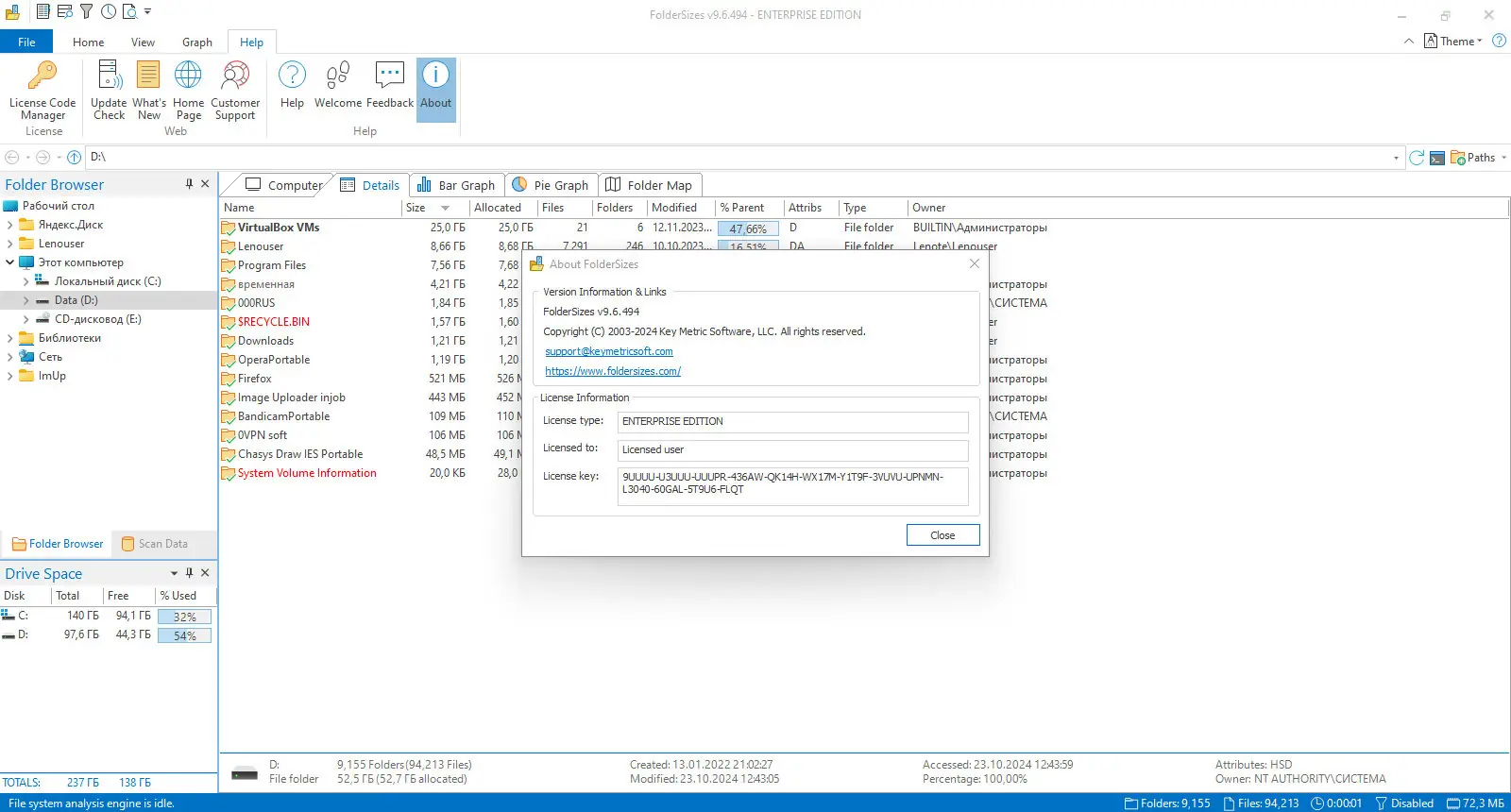Click the scheduler clock icon in title bar
The width and height of the screenshot is (1511, 812).
(108, 12)
